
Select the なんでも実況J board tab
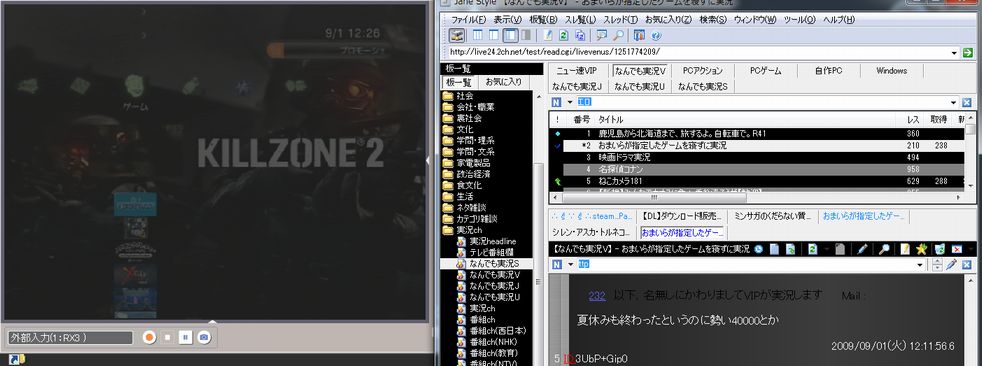pos(577,86)
